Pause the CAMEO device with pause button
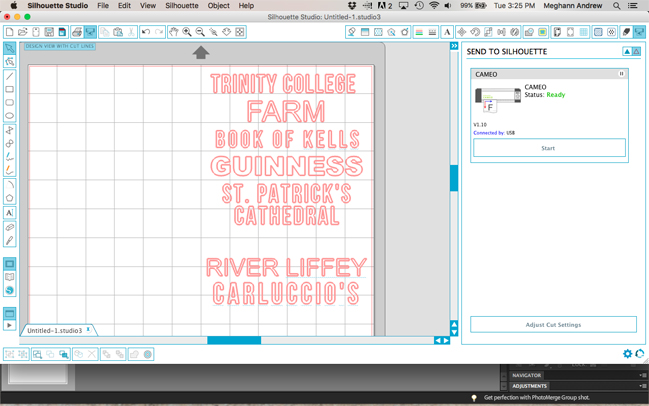 coord(621,74)
